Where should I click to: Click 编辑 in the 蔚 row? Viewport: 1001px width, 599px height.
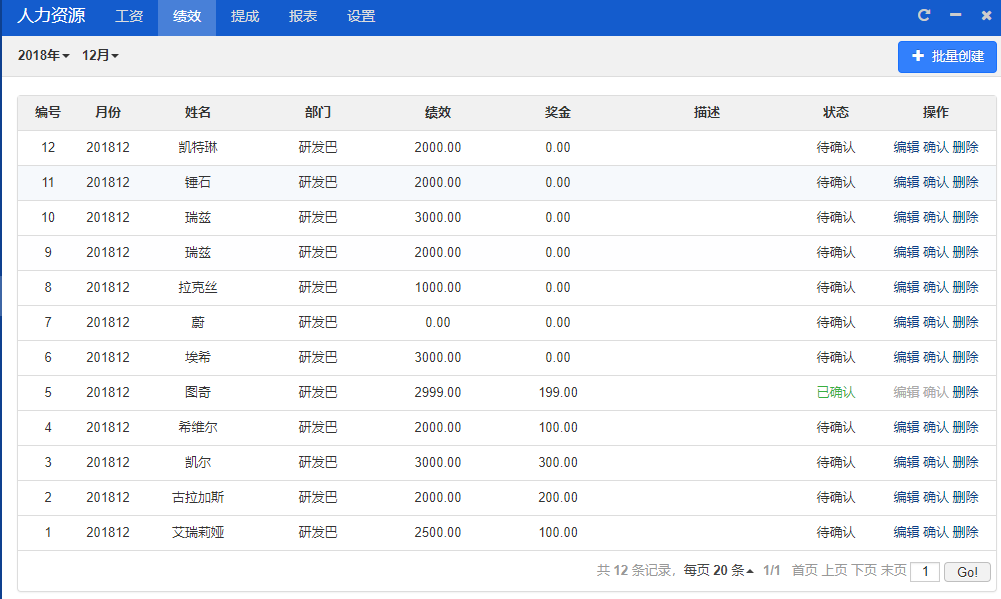pyautogui.click(x=906, y=322)
